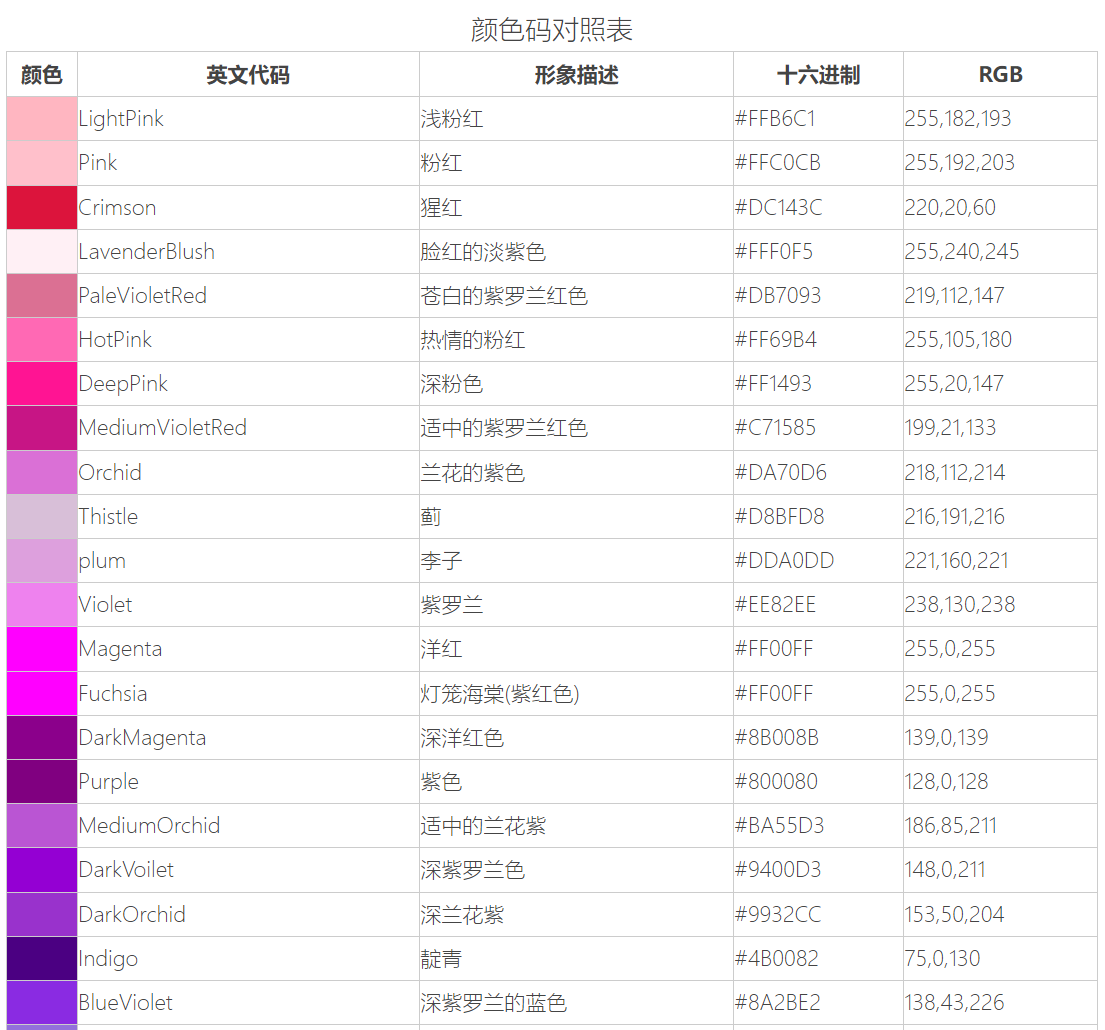Screen dimensions: 1105x1030
Task: Click the 颜色 column header
Action: (40, 74)
